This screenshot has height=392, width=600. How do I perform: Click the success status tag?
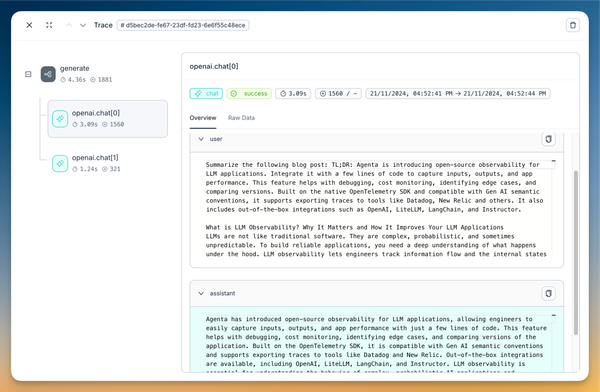pyautogui.click(x=249, y=93)
